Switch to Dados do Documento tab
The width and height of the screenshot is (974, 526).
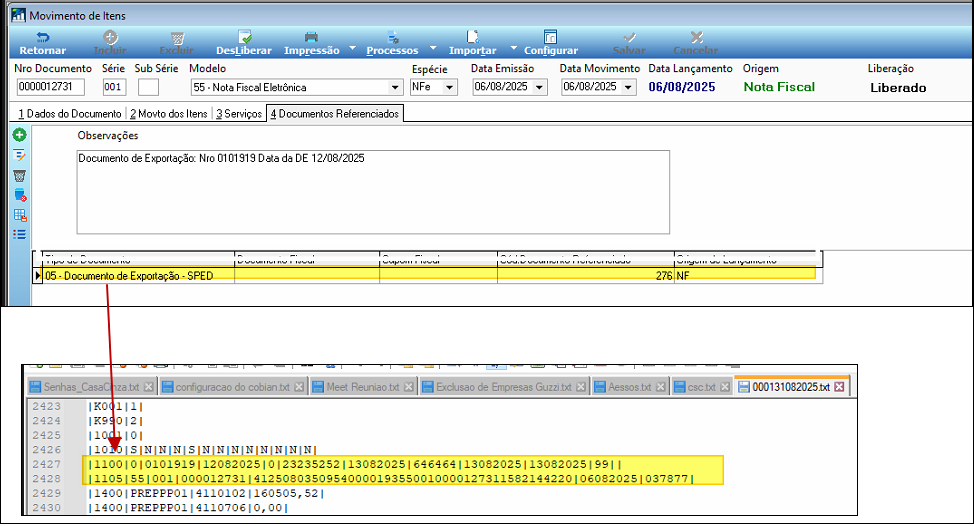[67, 114]
